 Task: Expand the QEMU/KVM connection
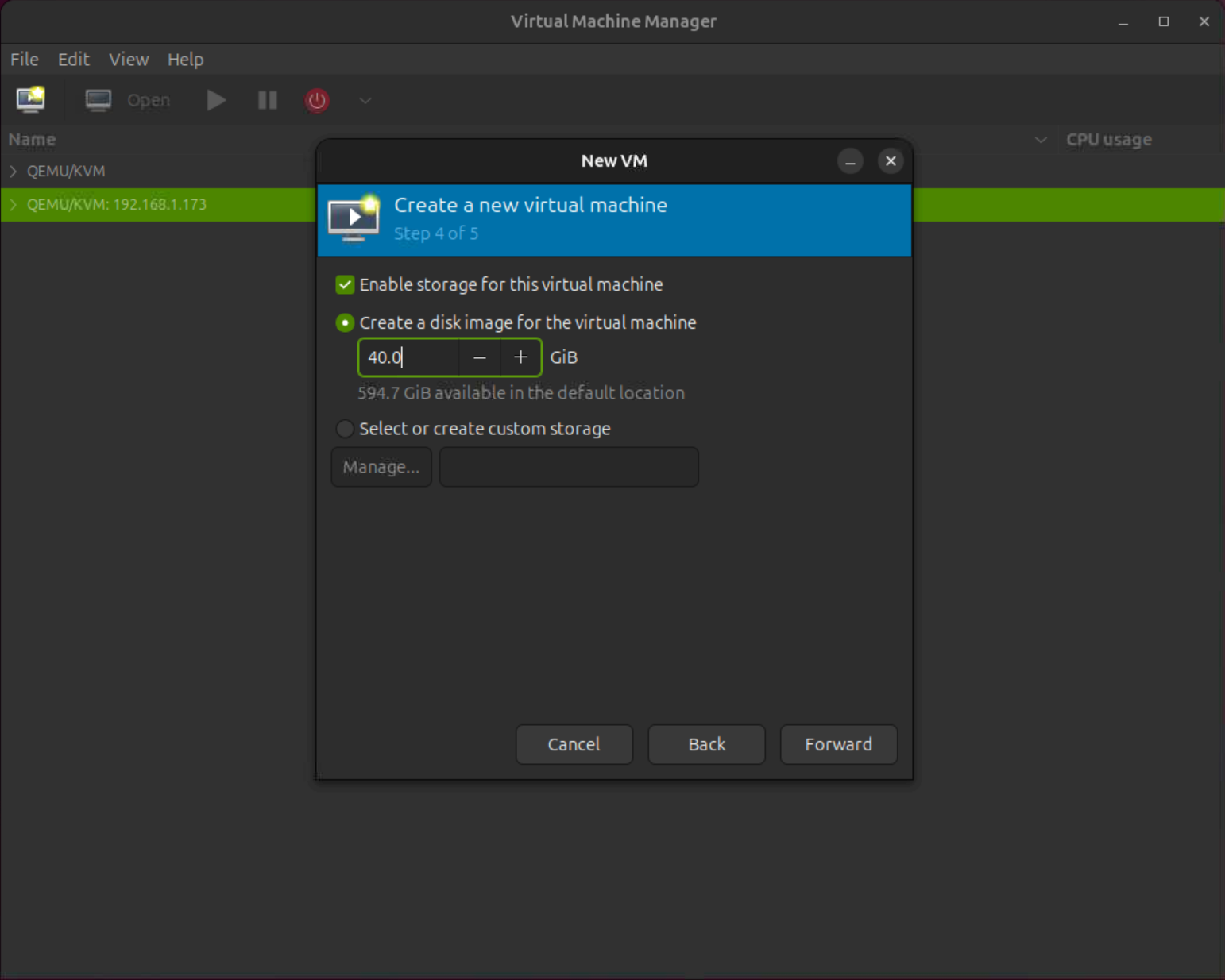pos(13,171)
